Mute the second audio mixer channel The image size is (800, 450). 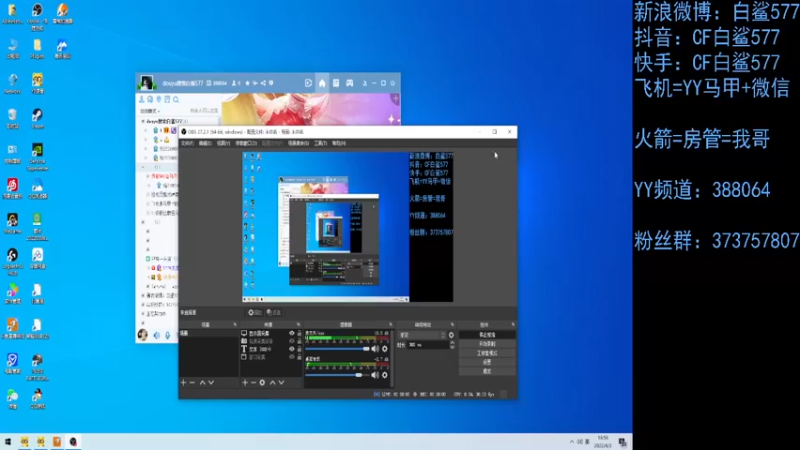point(376,375)
